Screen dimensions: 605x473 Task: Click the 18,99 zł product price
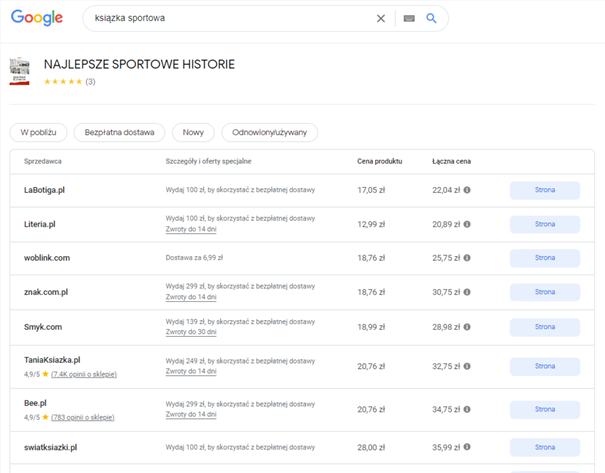point(371,327)
